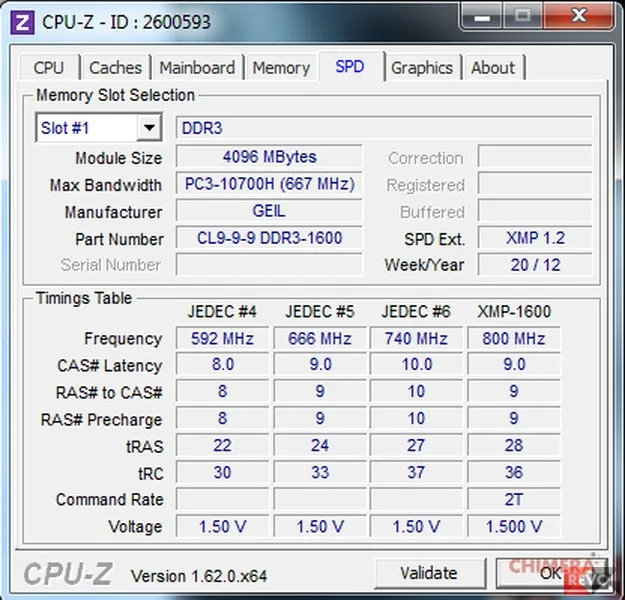Click the 592 MHz frequency cell
The height and width of the screenshot is (600, 625).
(222, 338)
